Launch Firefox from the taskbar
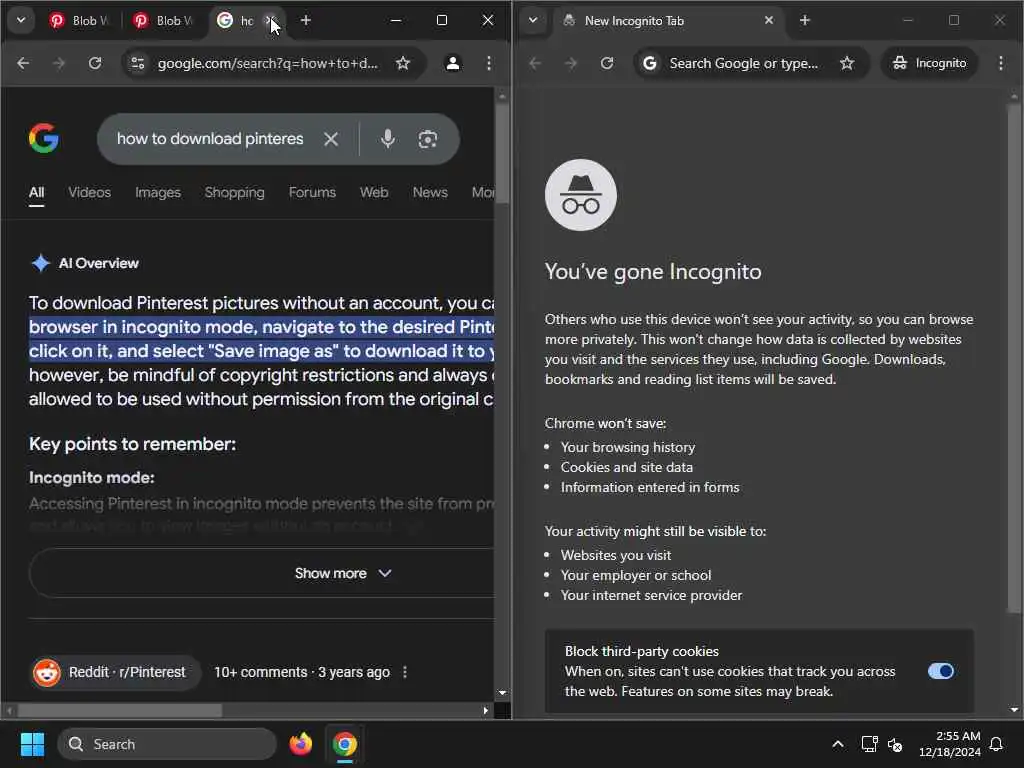This screenshot has width=1024, height=768. point(300,744)
